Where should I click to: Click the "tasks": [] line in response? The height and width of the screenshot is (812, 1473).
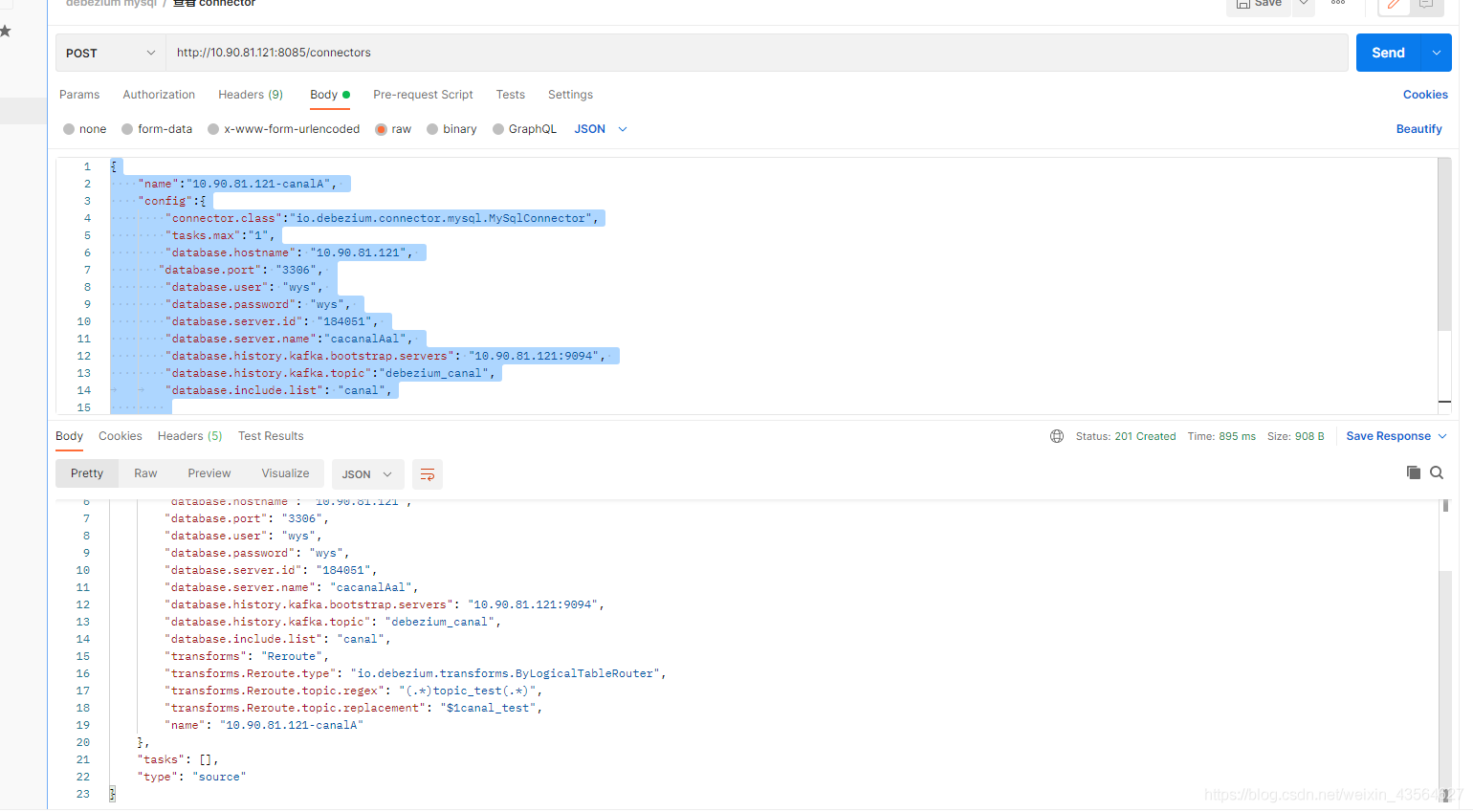point(178,759)
